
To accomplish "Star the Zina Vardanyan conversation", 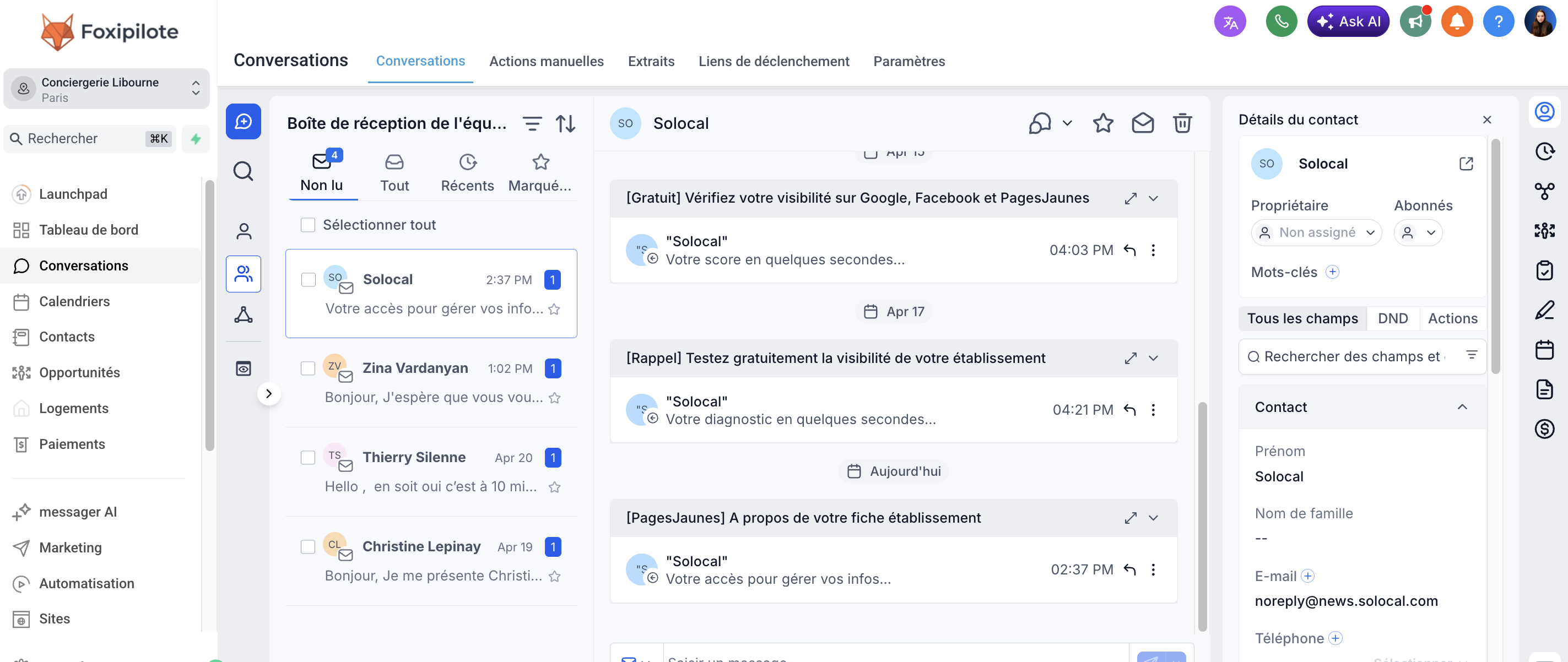I will pos(554,398).
